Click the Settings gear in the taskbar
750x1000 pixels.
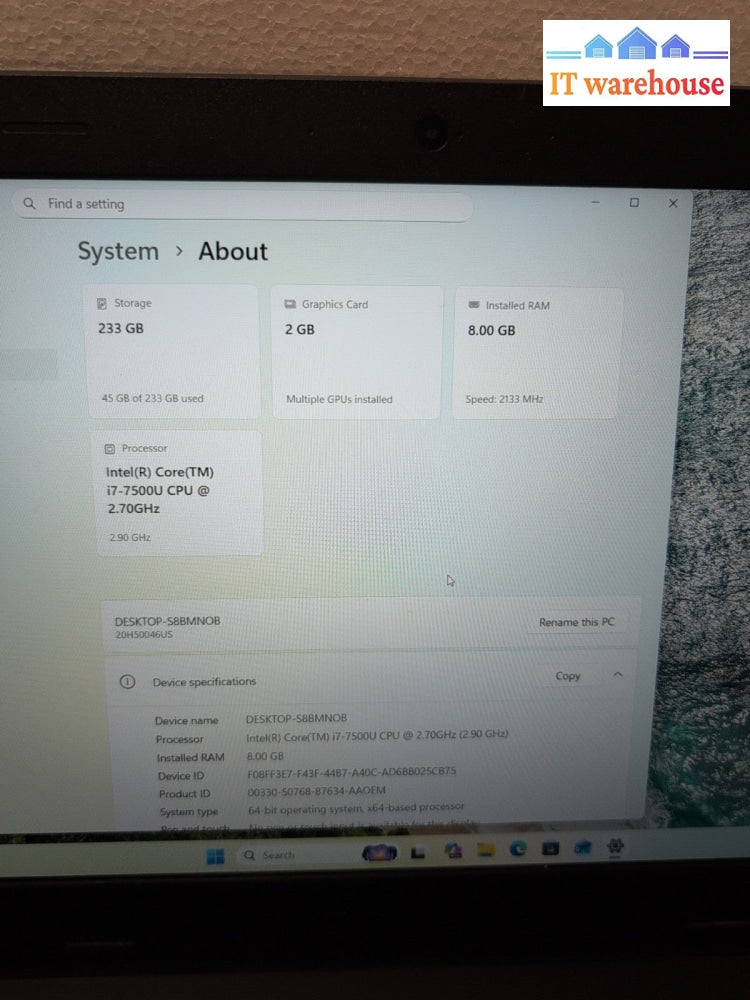click(x=615, y=846)
